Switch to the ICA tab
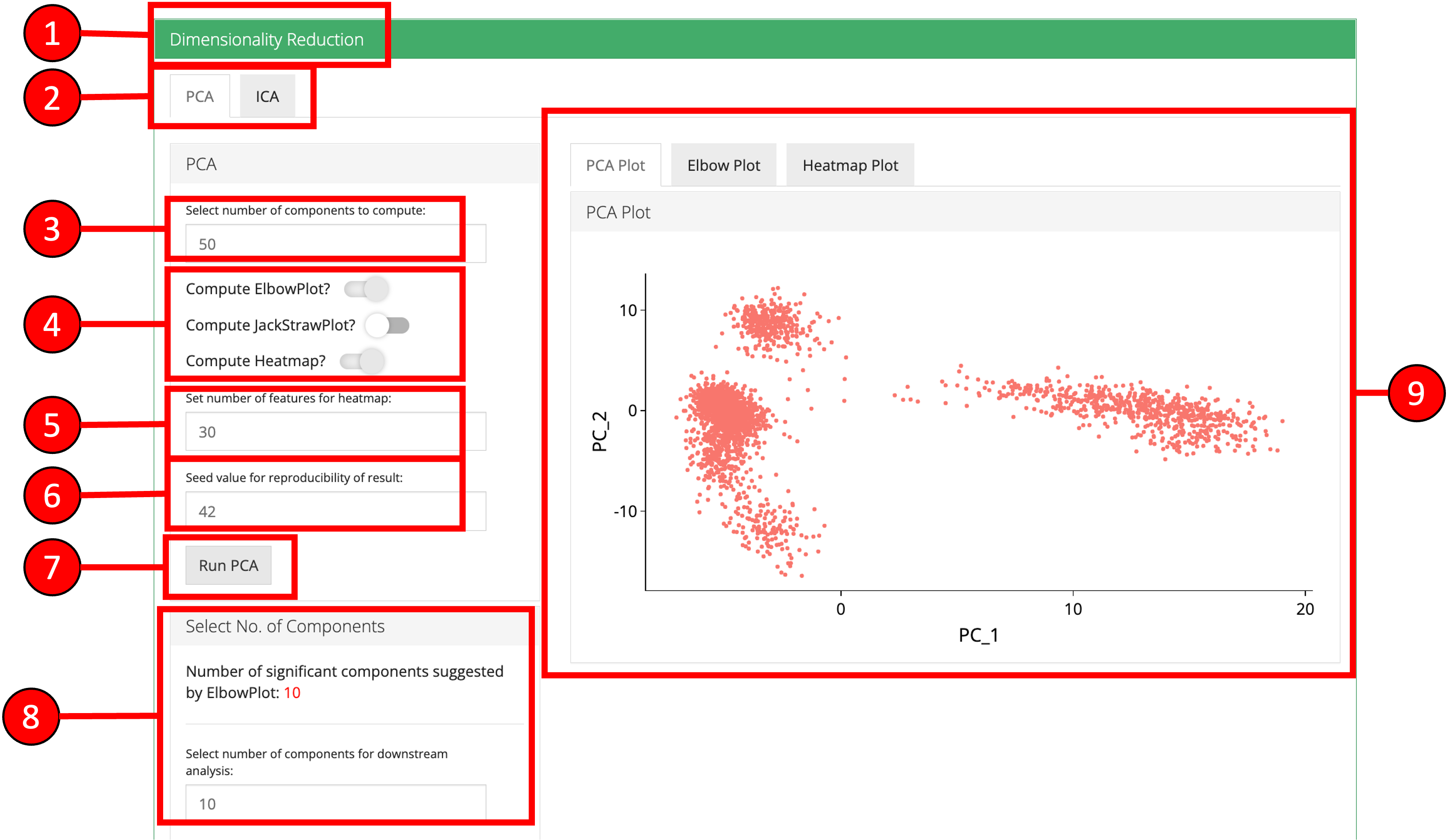This screenshot has height=840, width=1449. point(267,97)
